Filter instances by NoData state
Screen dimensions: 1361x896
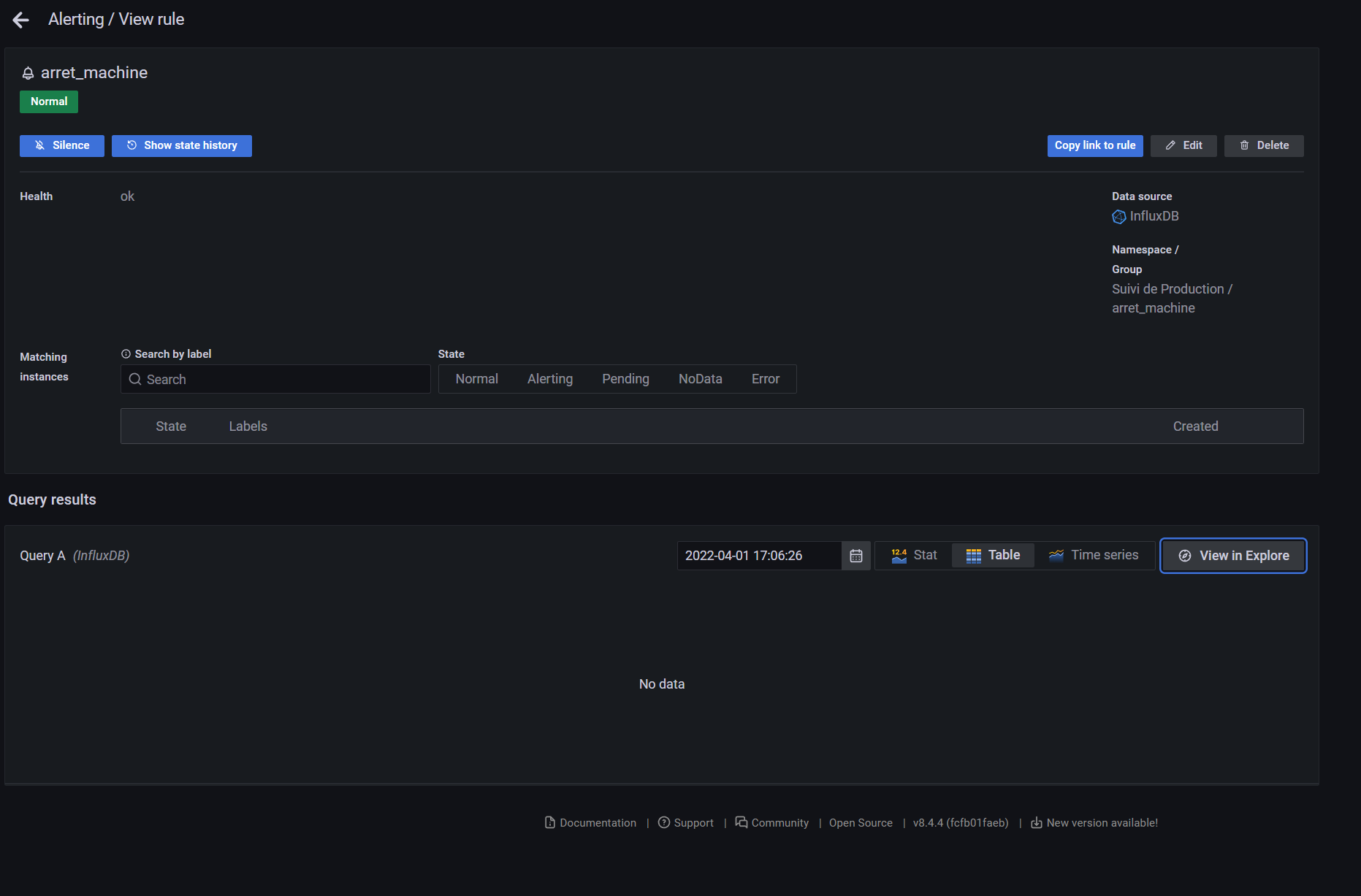coord(701,379)
